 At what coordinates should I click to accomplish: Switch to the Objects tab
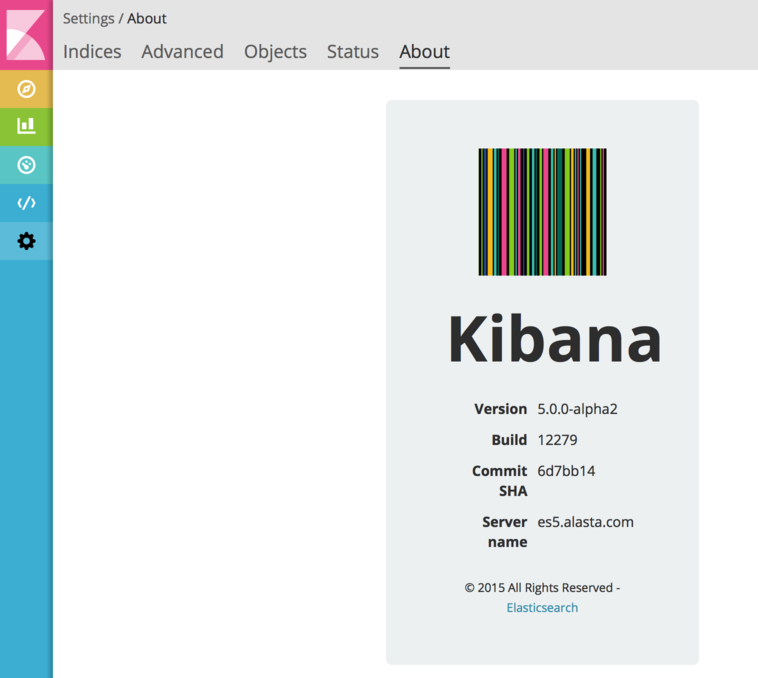(275, 52)
